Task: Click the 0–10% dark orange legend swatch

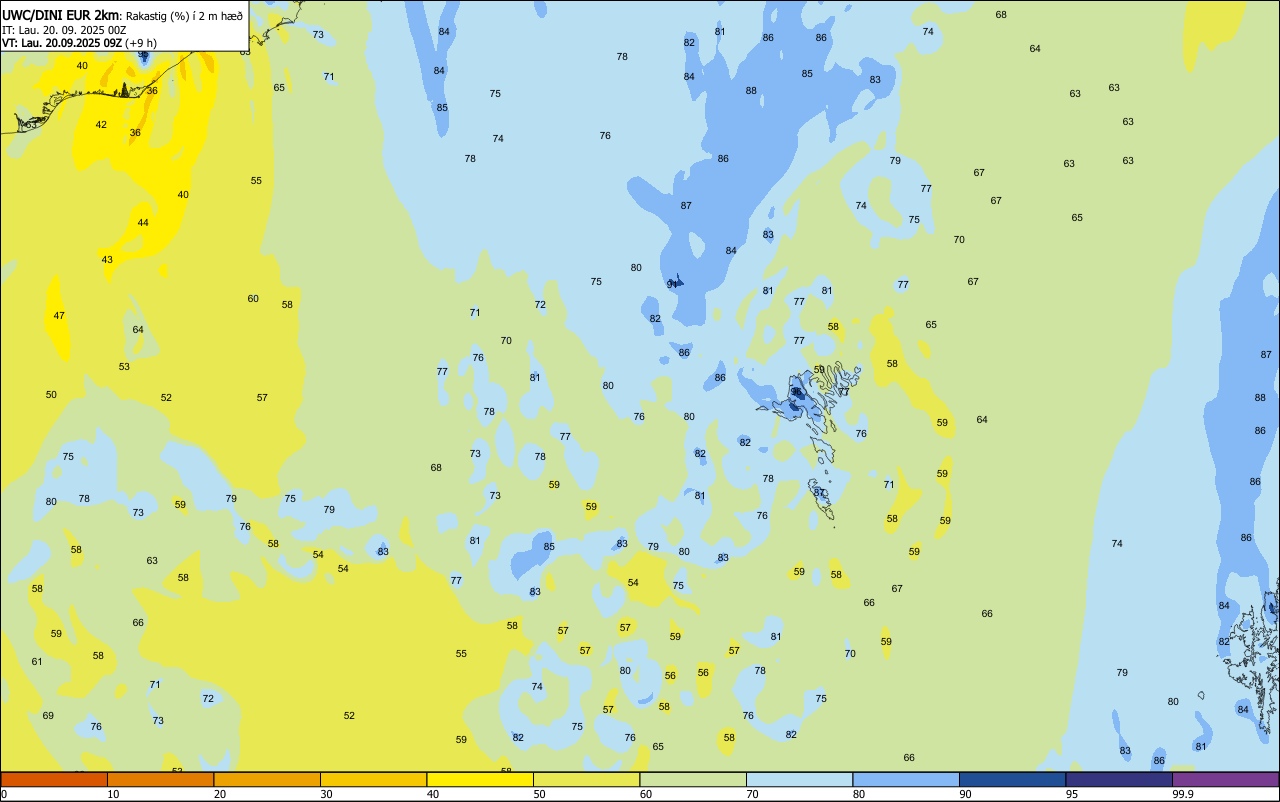Action: coord(54,779)
